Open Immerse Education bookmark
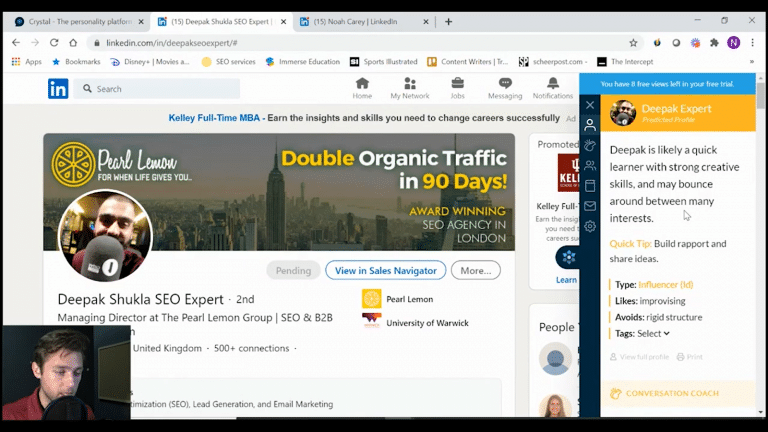 pos(303,62)
